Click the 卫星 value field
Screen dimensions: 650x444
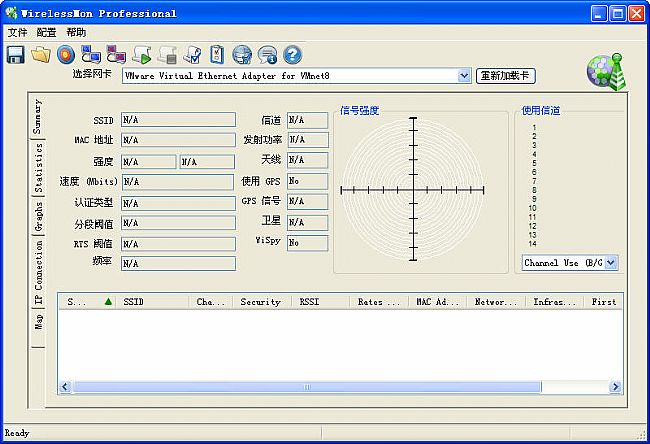coord(308,223)
